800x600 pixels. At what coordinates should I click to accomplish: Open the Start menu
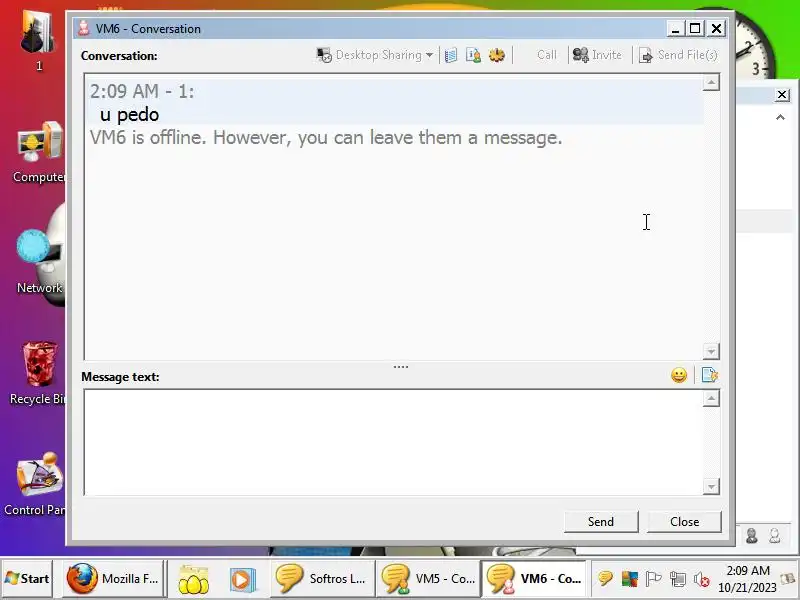27,579
